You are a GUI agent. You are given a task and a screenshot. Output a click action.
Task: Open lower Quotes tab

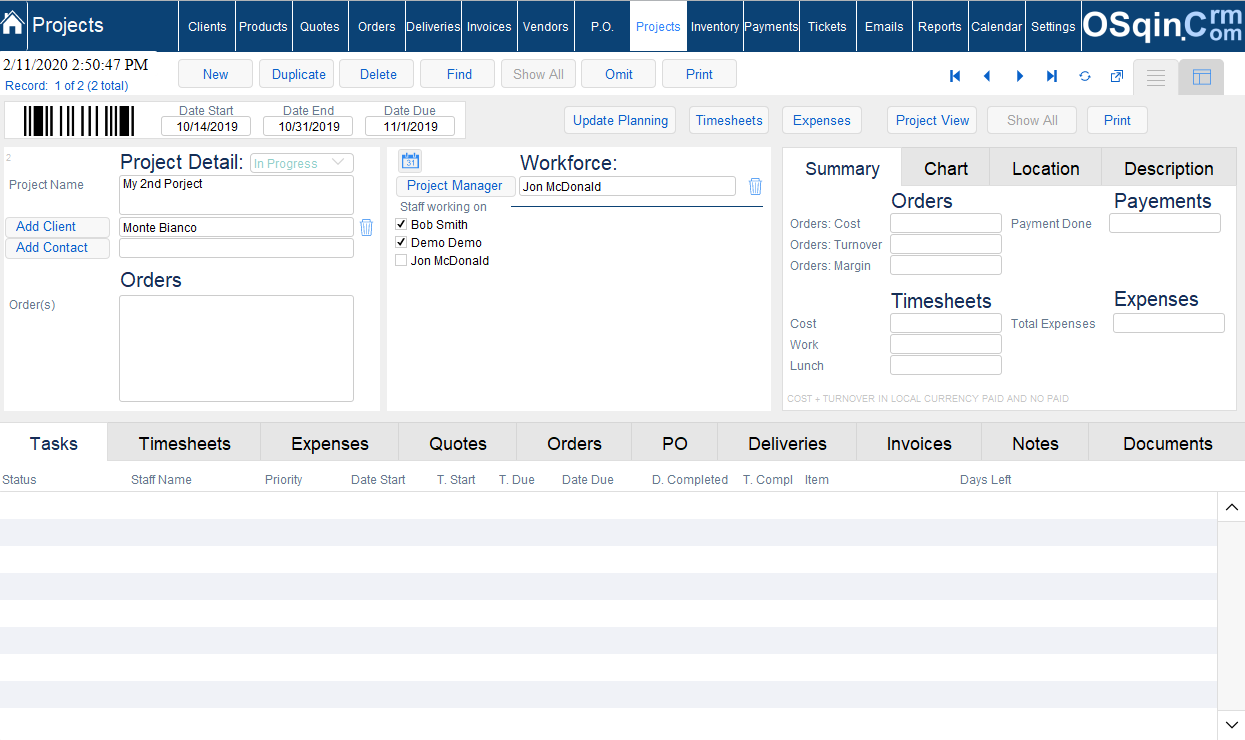point(458,443)
